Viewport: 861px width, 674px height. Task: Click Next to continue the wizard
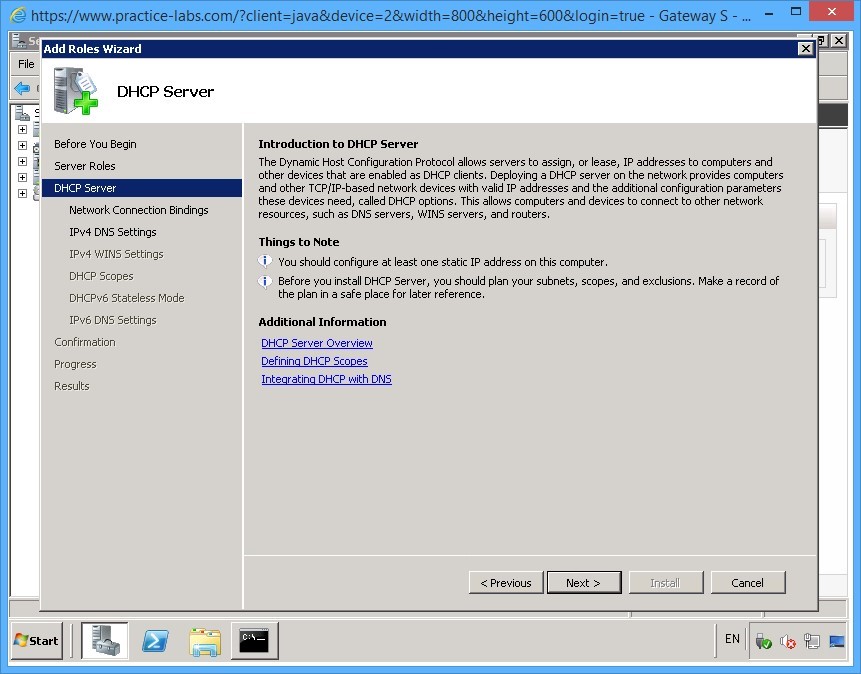pyautogui.click(x=584, y=582)
